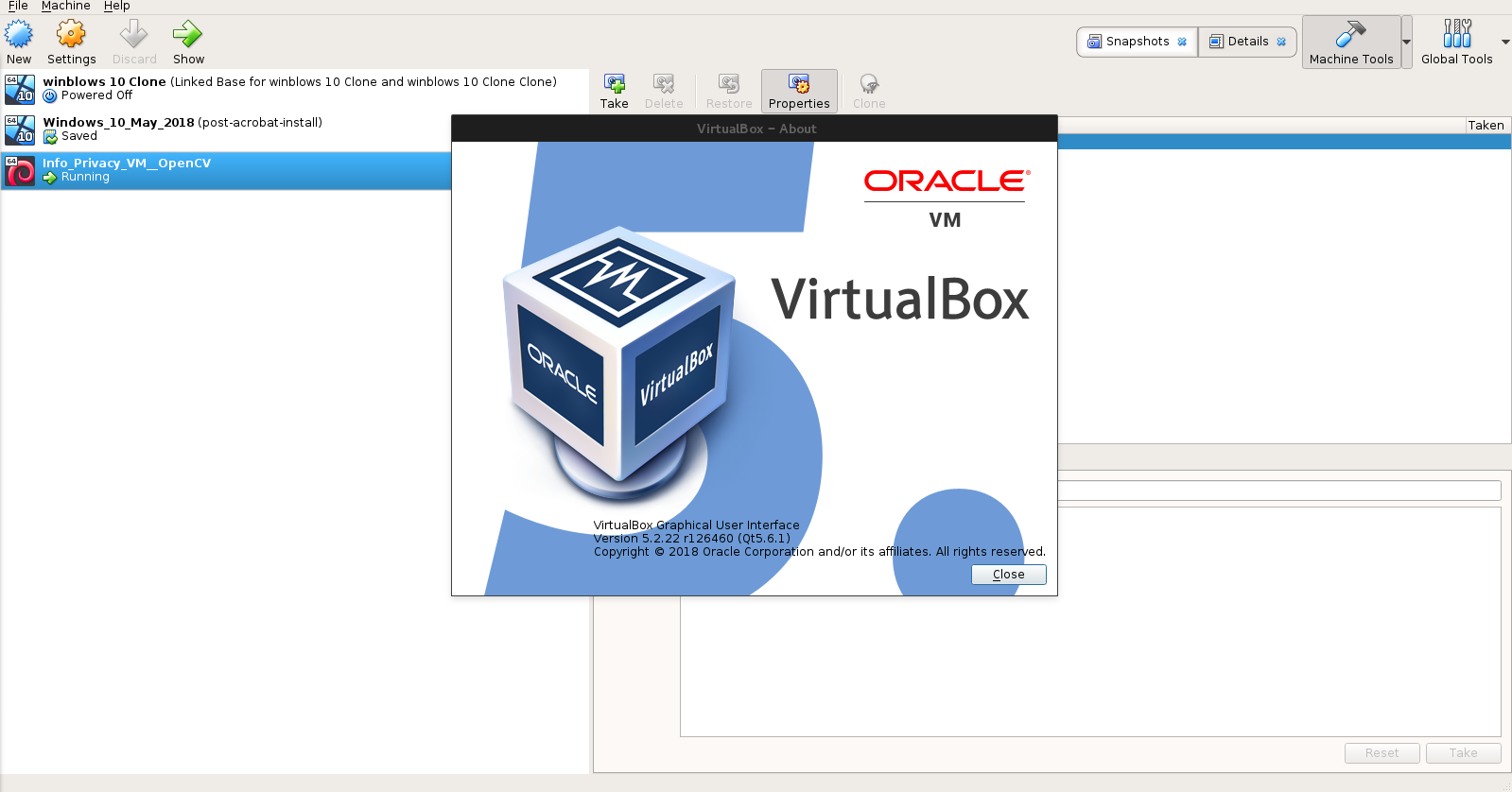Click the Take snapshot camera icon
Image resolution: width=1512 pixels, height=792 pixels.
click(x=614, y=84)
